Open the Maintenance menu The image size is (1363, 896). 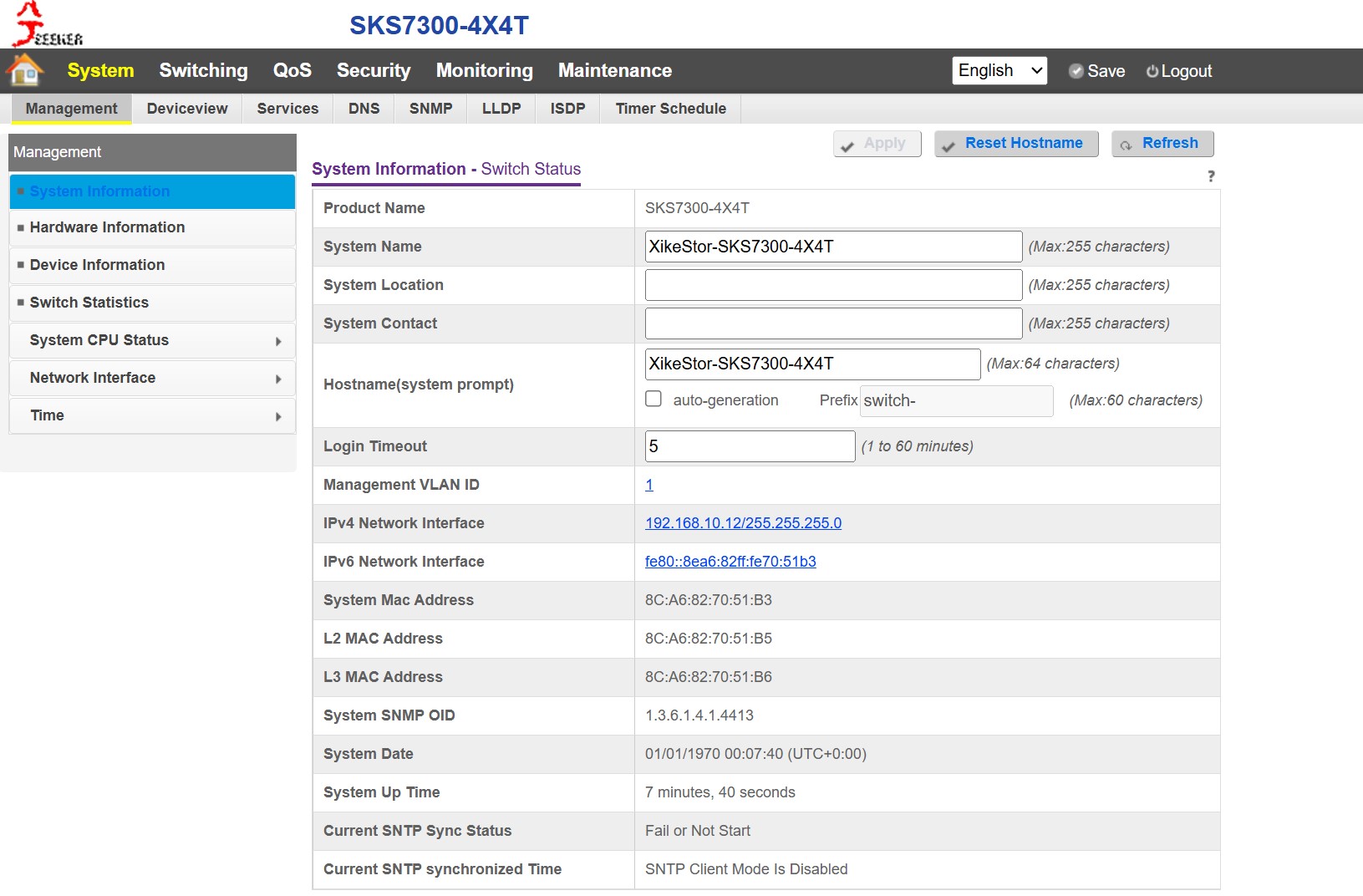[x=615, y=70]
